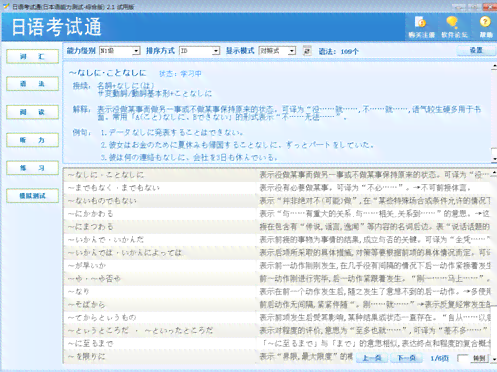The width and height of the screenshot is (497, 372).
Task: Click example sentence 3 starting with 彼は何の連絡もなしに
Action: tap(189, 157)
